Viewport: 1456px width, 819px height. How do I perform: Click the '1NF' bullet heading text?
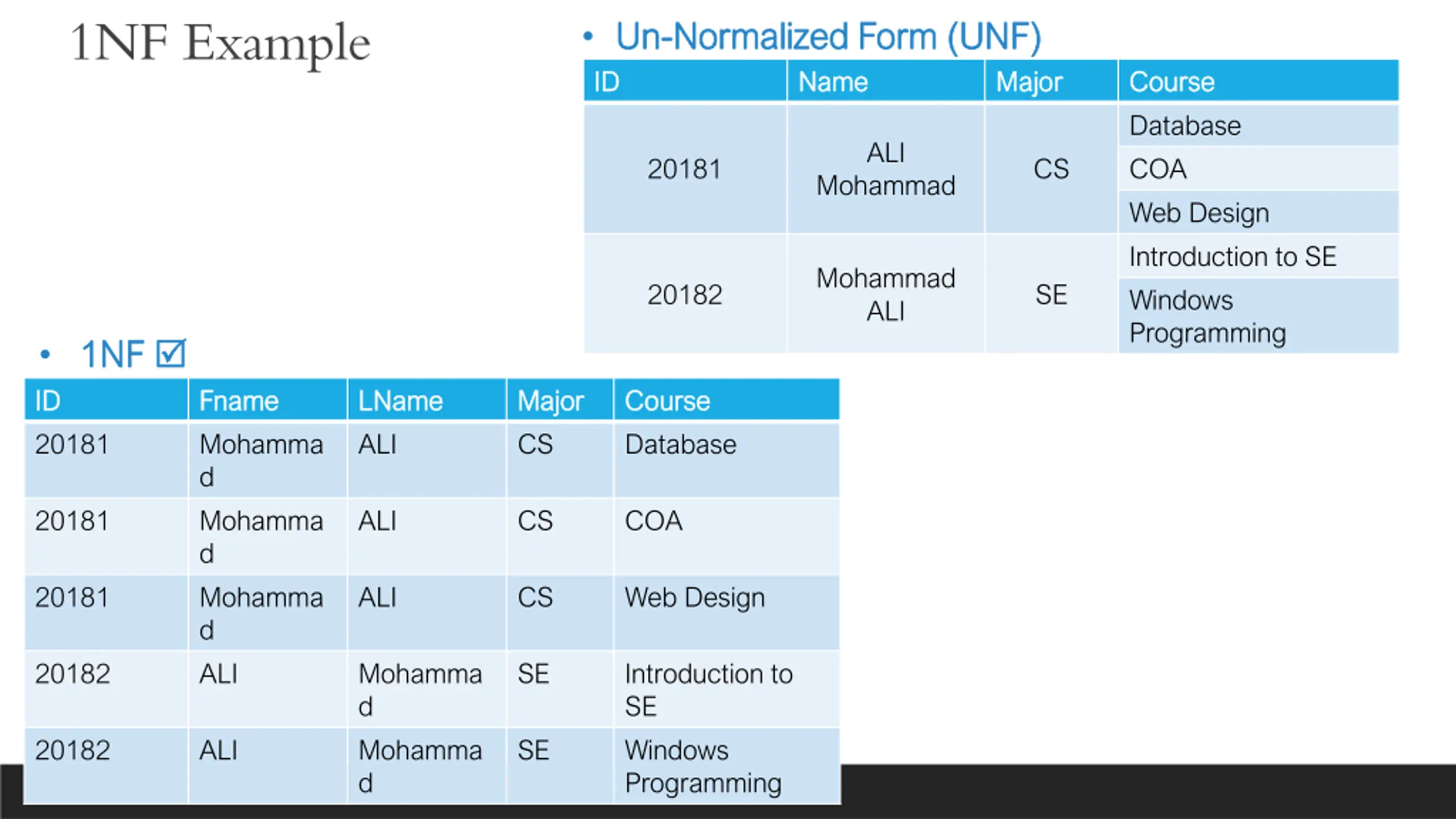coord(113,354)
